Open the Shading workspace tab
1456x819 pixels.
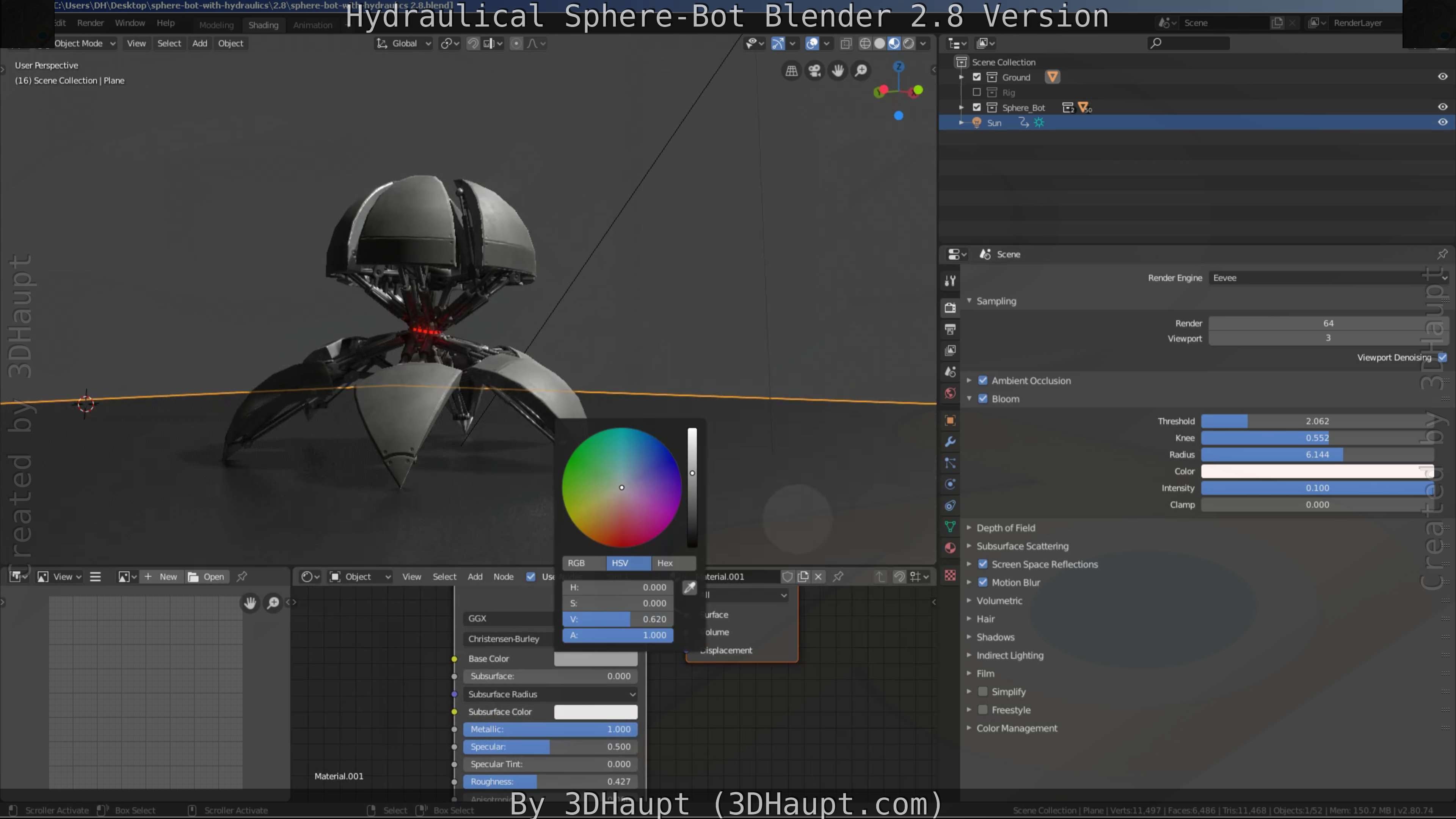pos(264,24)
